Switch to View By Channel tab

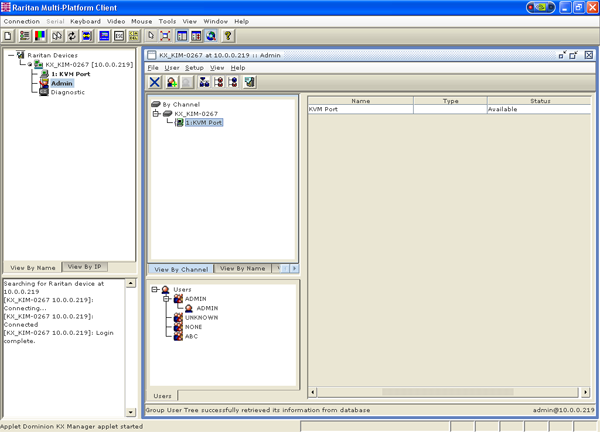[181, 269]
